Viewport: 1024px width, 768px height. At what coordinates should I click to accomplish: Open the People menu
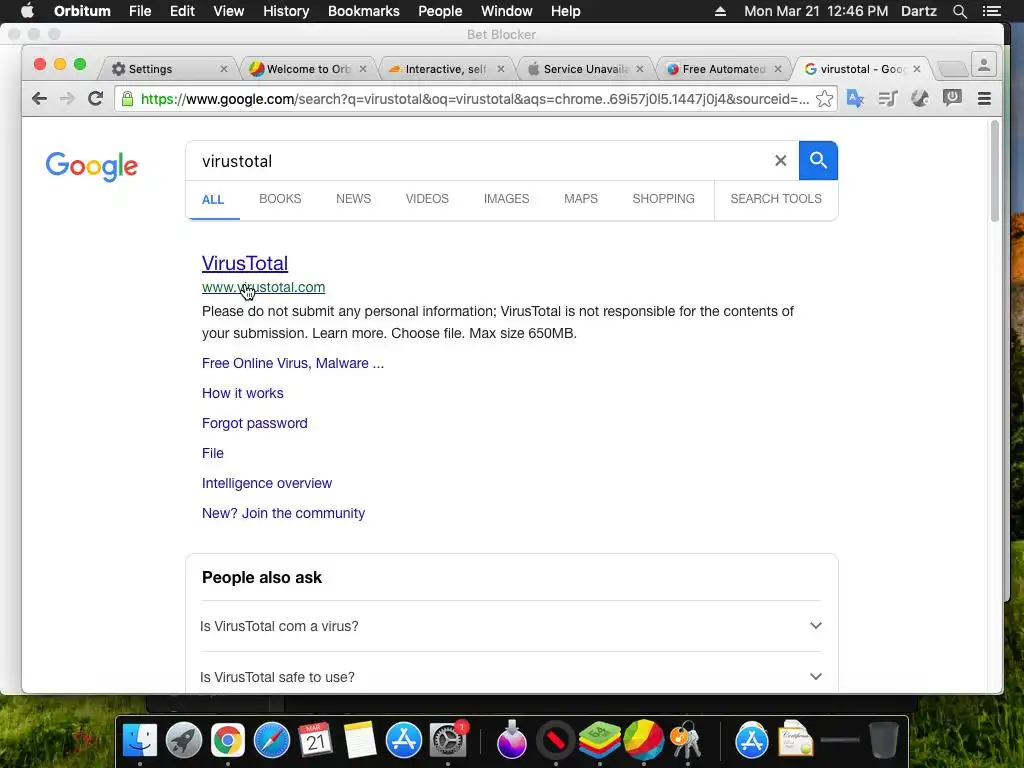440,11
